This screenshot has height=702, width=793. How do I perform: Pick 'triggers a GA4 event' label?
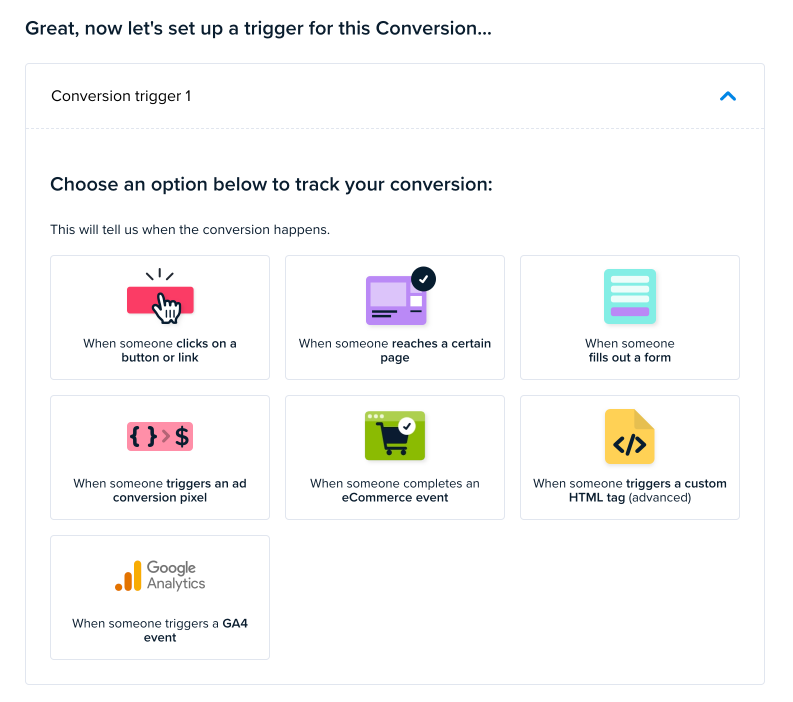click(x=160, y=630)
